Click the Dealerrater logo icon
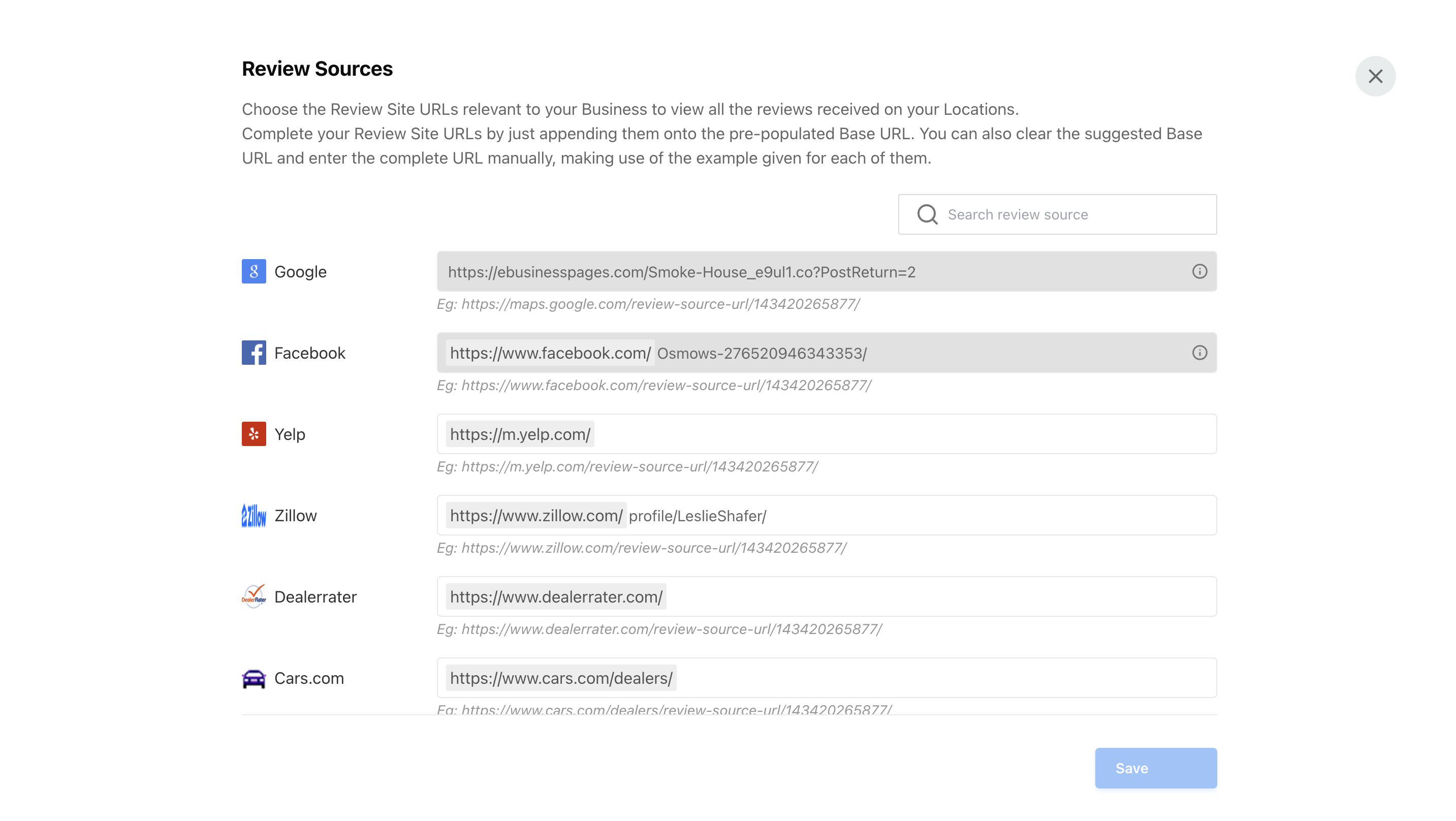The image size is (1456, 821). point(254,596)
